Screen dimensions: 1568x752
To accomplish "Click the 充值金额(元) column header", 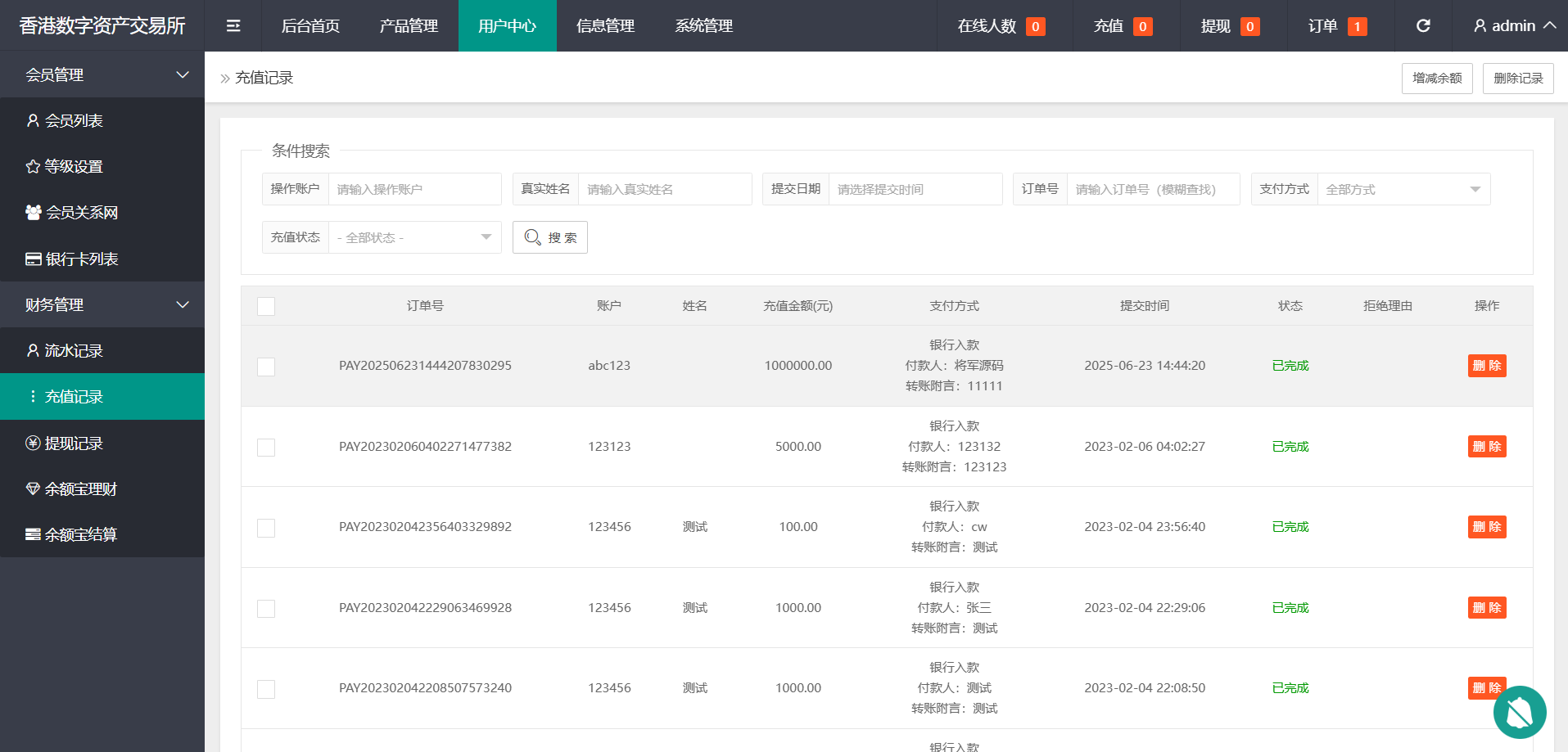I will click(798, 306).
